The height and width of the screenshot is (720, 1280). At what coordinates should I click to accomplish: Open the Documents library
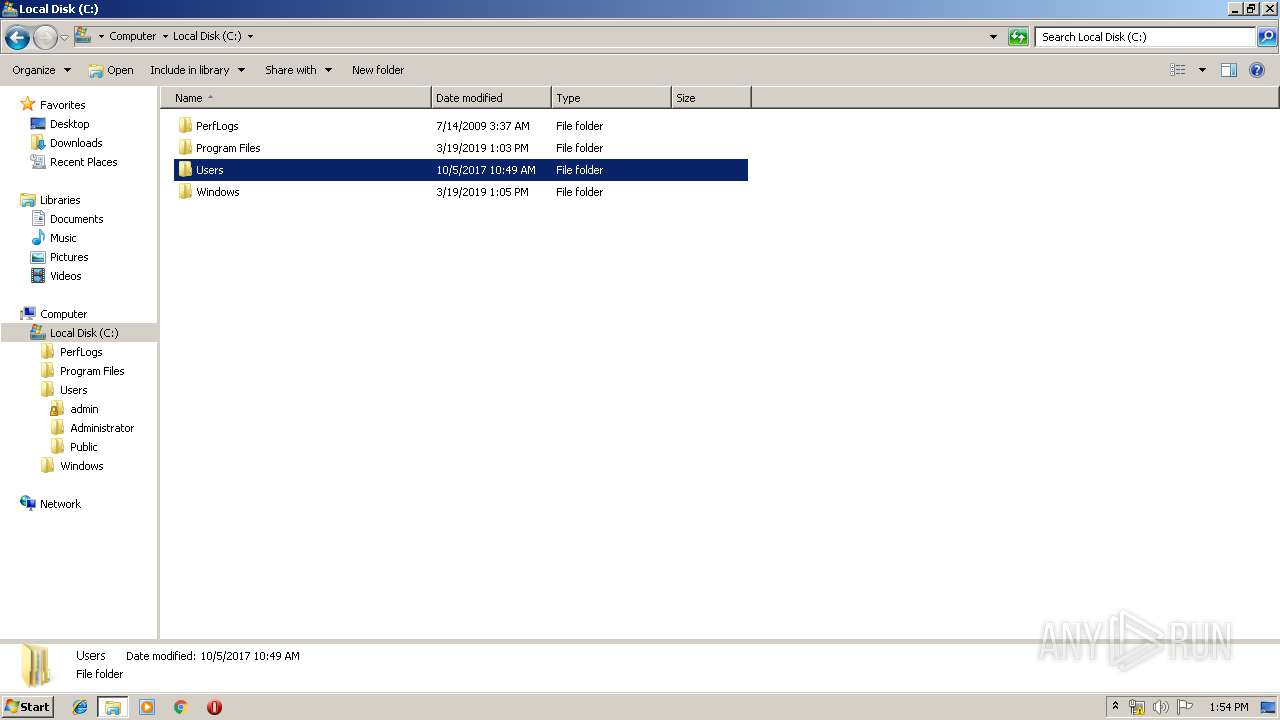[76, 219]
